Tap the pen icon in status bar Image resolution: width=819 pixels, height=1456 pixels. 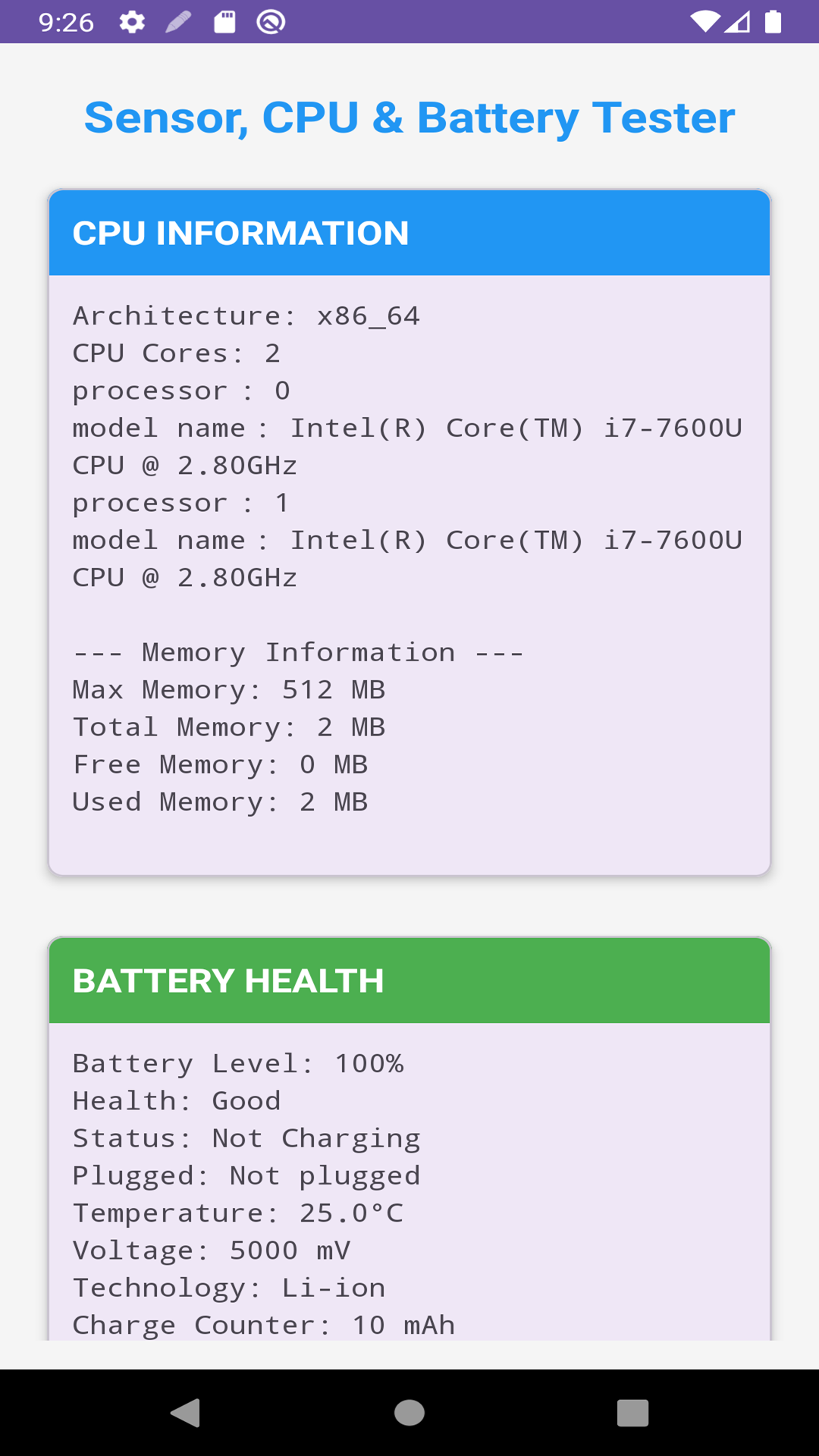[178, 22]
